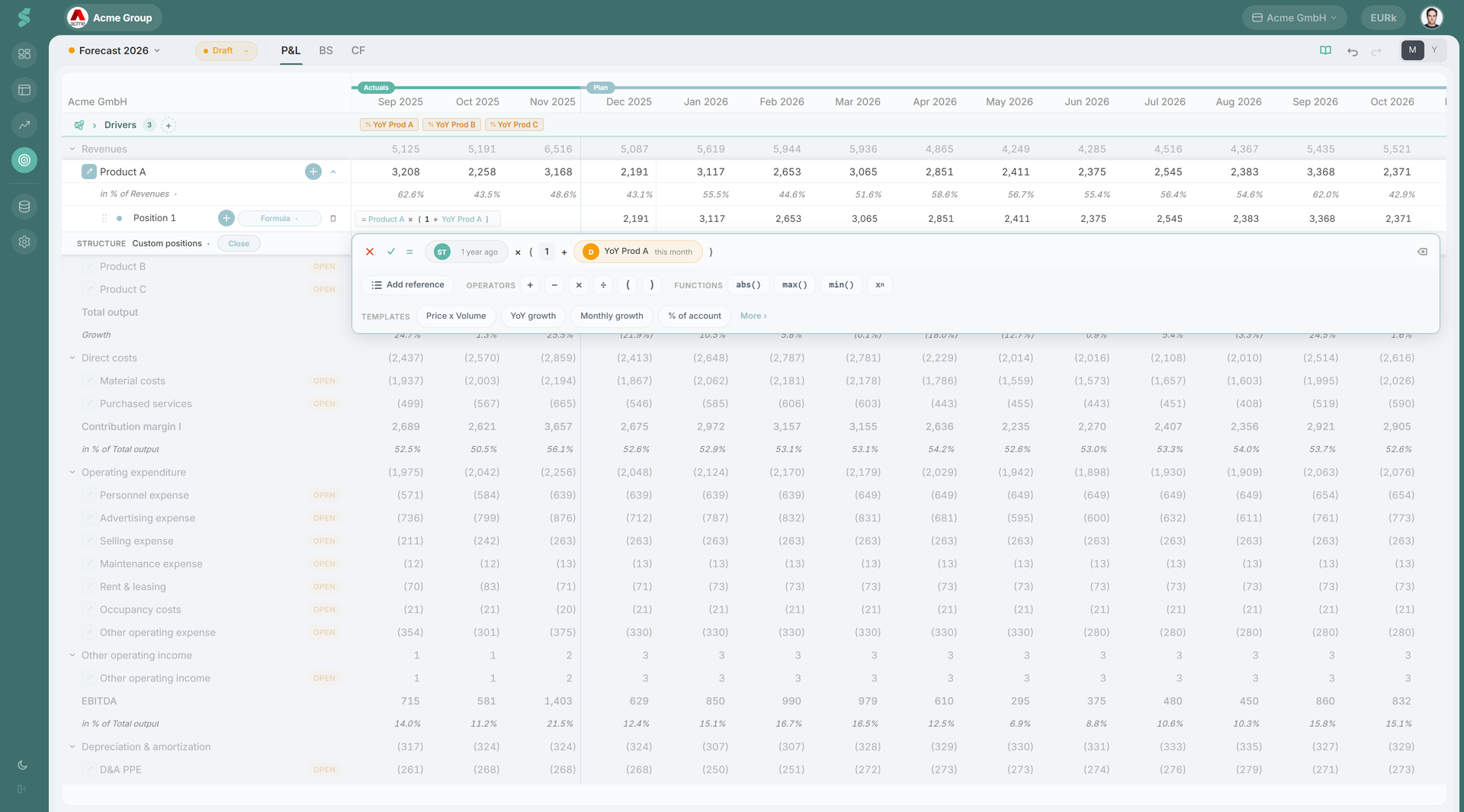Screen dimensions: 1464x812
Task: Click the plus icon on Product A row
Action: [x=313, y=172]
